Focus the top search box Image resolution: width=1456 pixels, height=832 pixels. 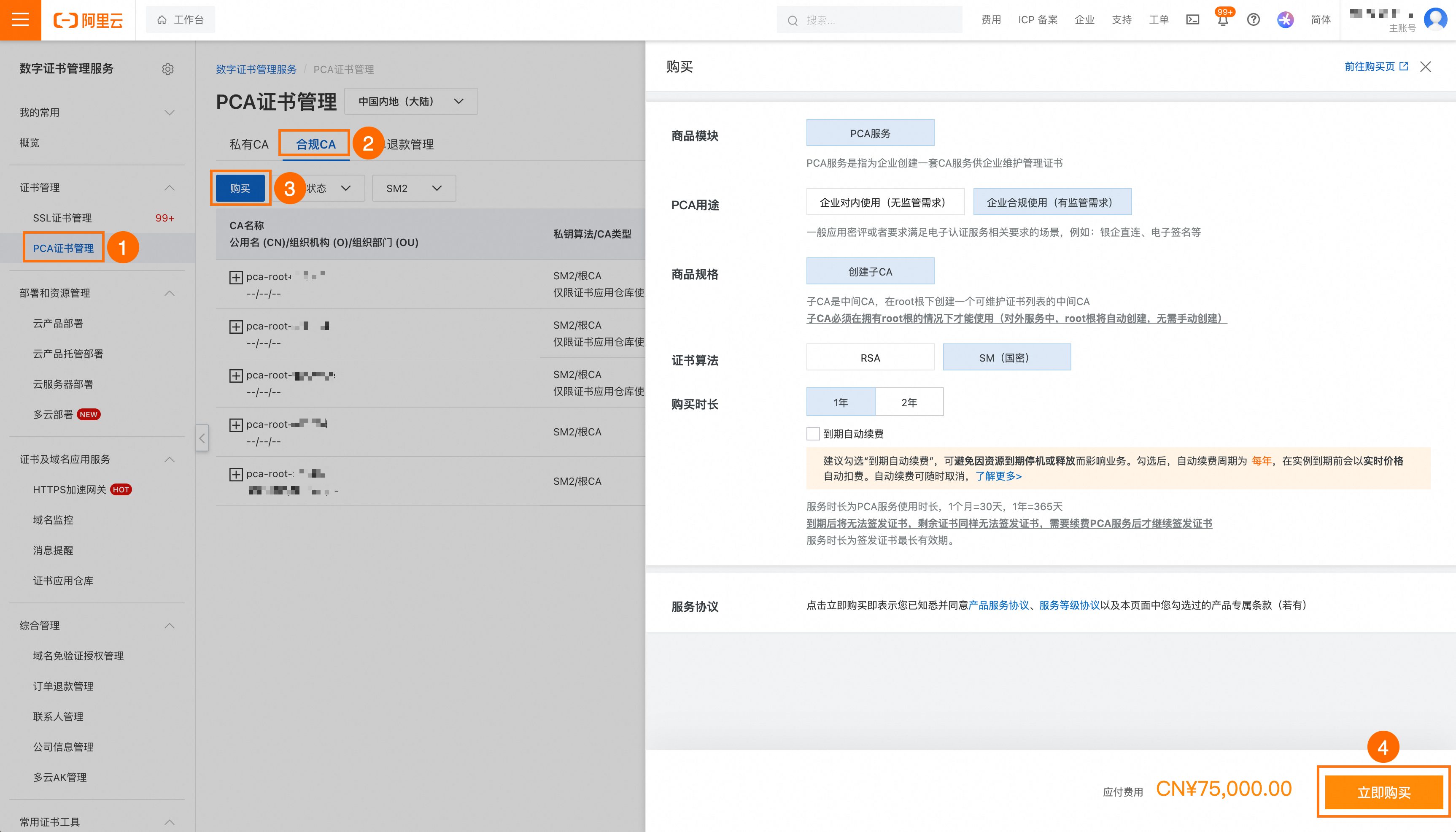pos(869,20)
